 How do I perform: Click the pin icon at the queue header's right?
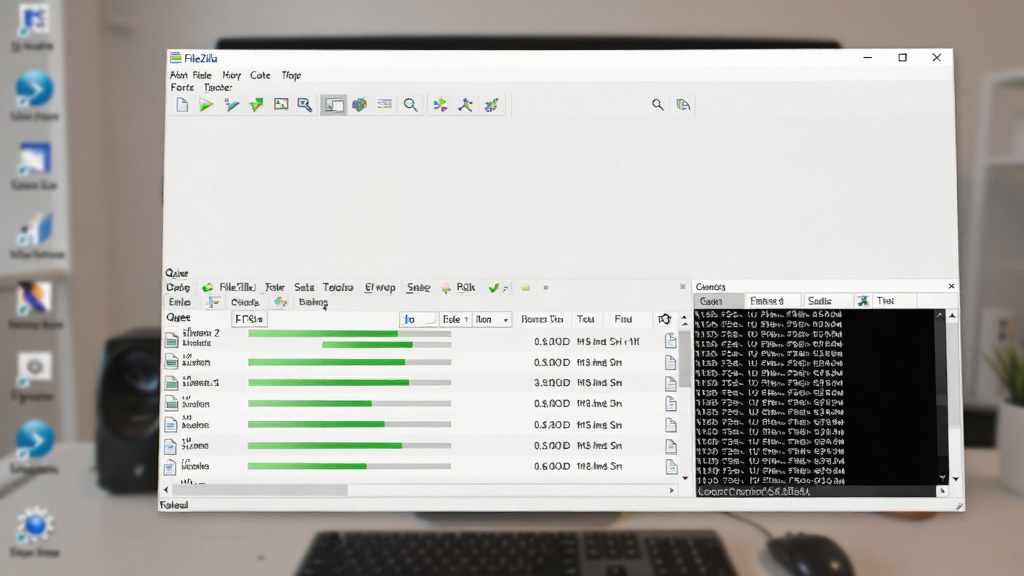pyautogui.click(x=665, y=319)
